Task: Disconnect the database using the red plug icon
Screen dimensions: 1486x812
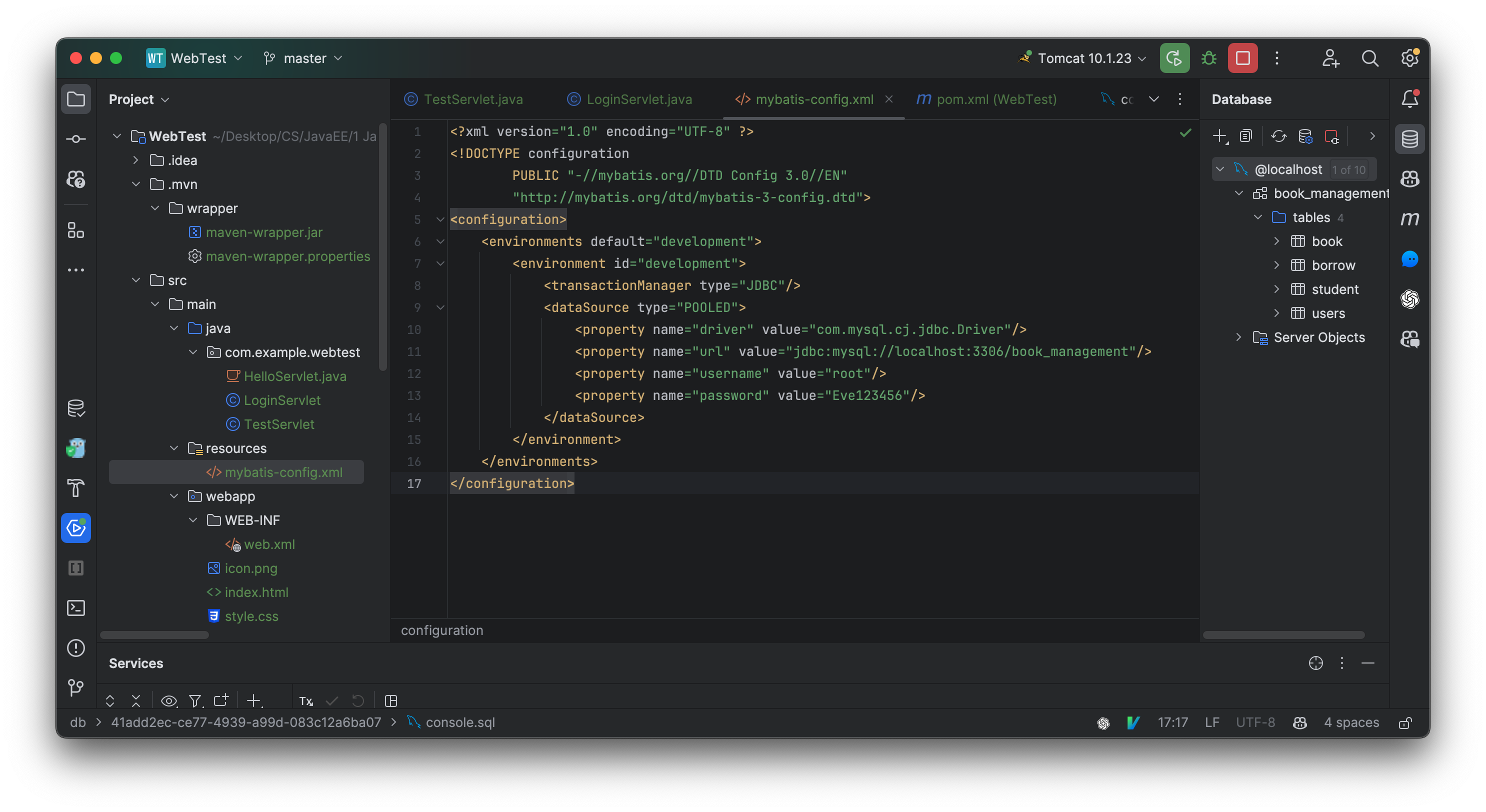Action: coord(1332,136)
